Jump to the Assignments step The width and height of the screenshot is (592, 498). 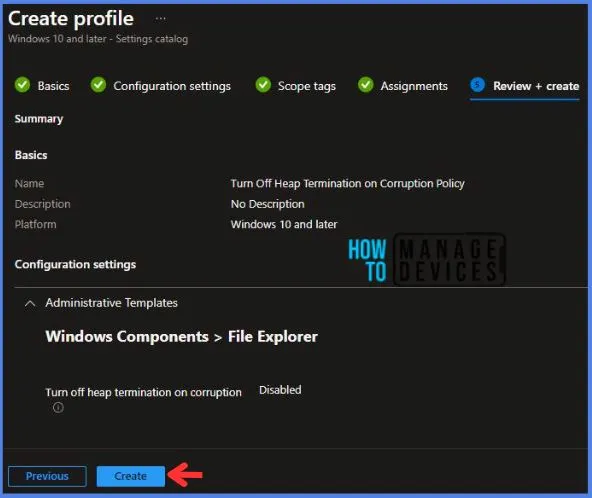click(414, 86)
